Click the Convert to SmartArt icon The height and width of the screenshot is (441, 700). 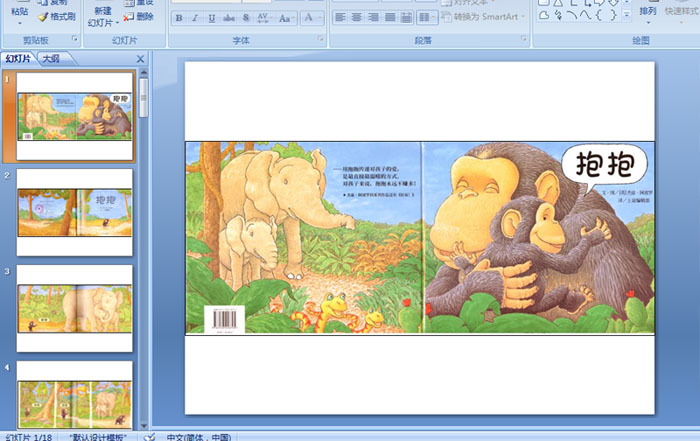point(446,17)
